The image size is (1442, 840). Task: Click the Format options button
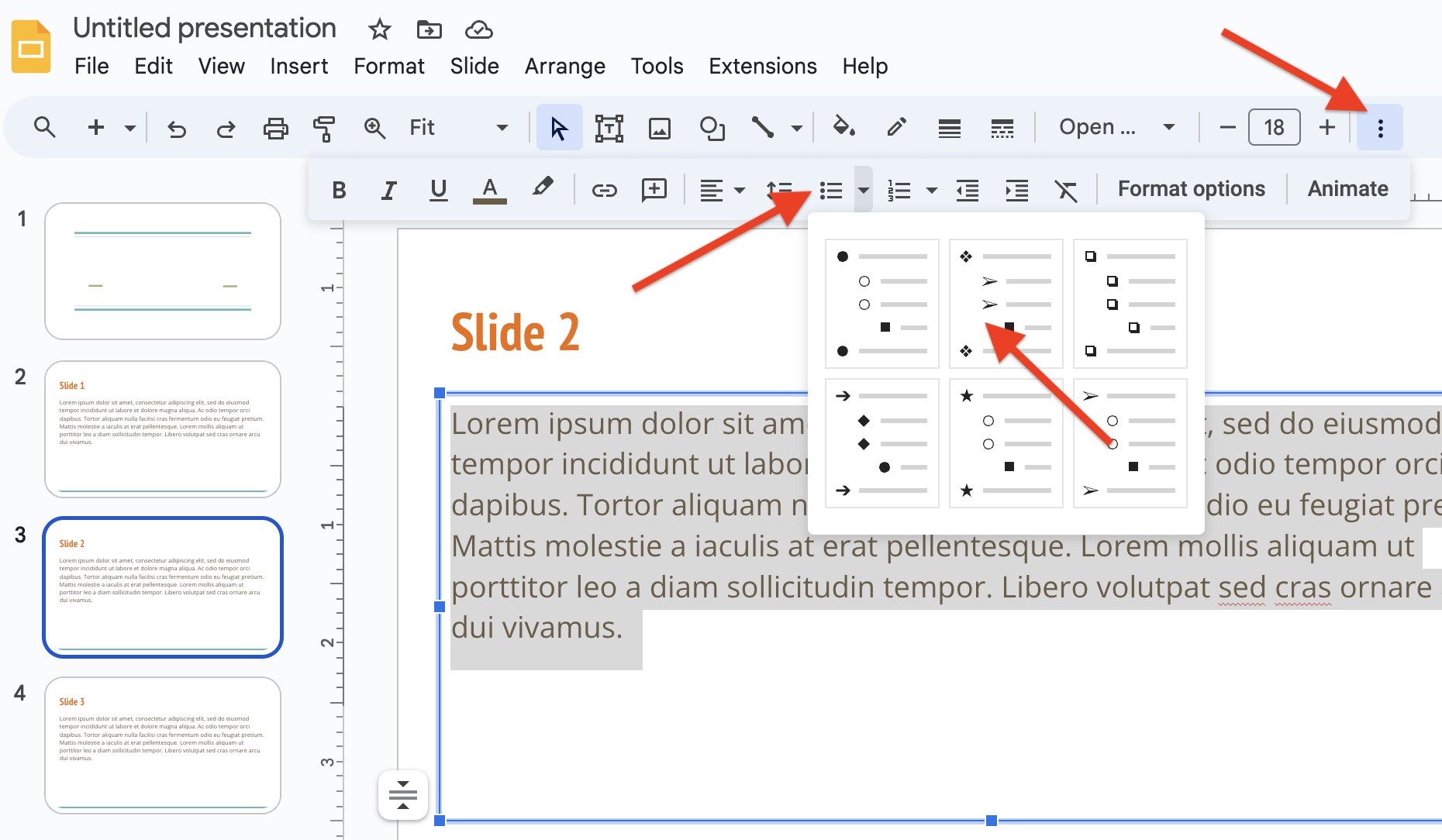(x=1191, y=188)
